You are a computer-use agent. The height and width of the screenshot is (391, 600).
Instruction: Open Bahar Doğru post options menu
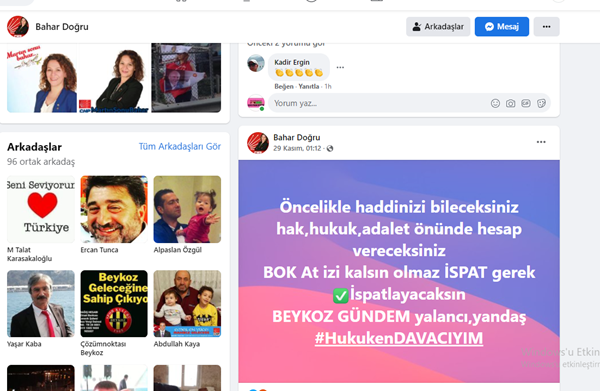tap(541, 142)
